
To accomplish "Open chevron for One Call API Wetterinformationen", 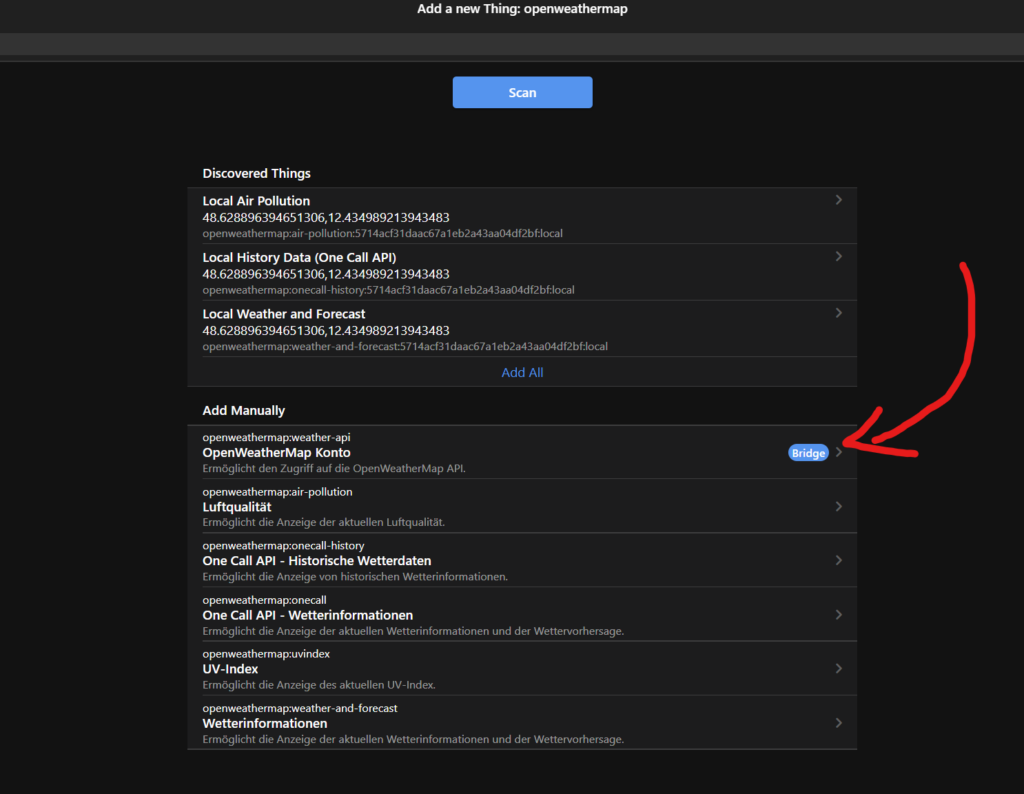I will 839,614.
